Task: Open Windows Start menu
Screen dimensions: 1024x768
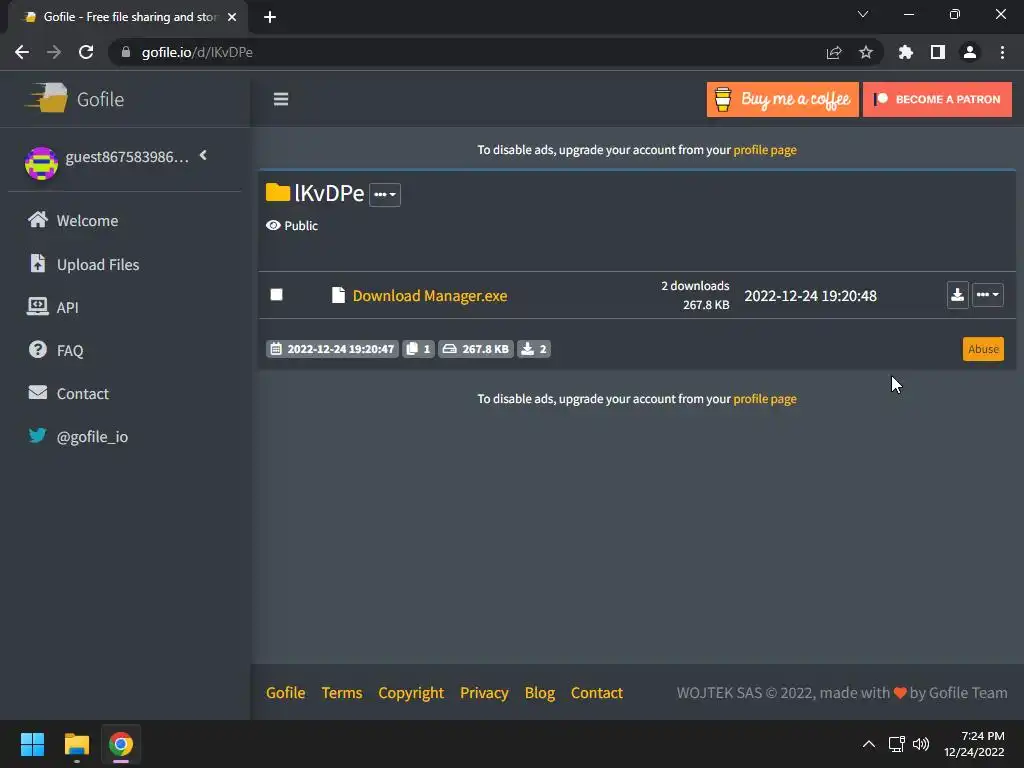Action: pos(32,744)
